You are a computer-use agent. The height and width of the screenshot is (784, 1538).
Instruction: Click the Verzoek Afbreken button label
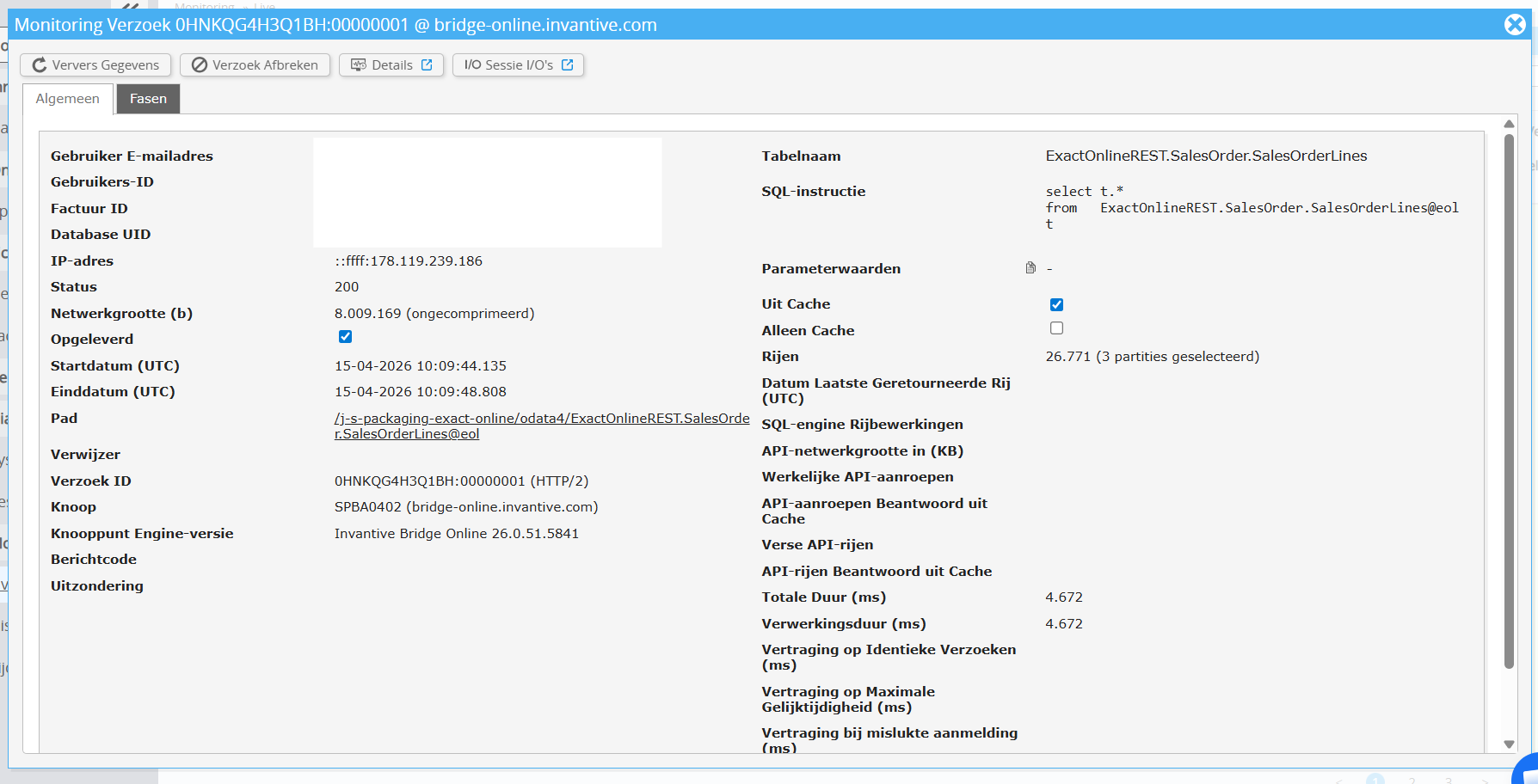(265, 65)
